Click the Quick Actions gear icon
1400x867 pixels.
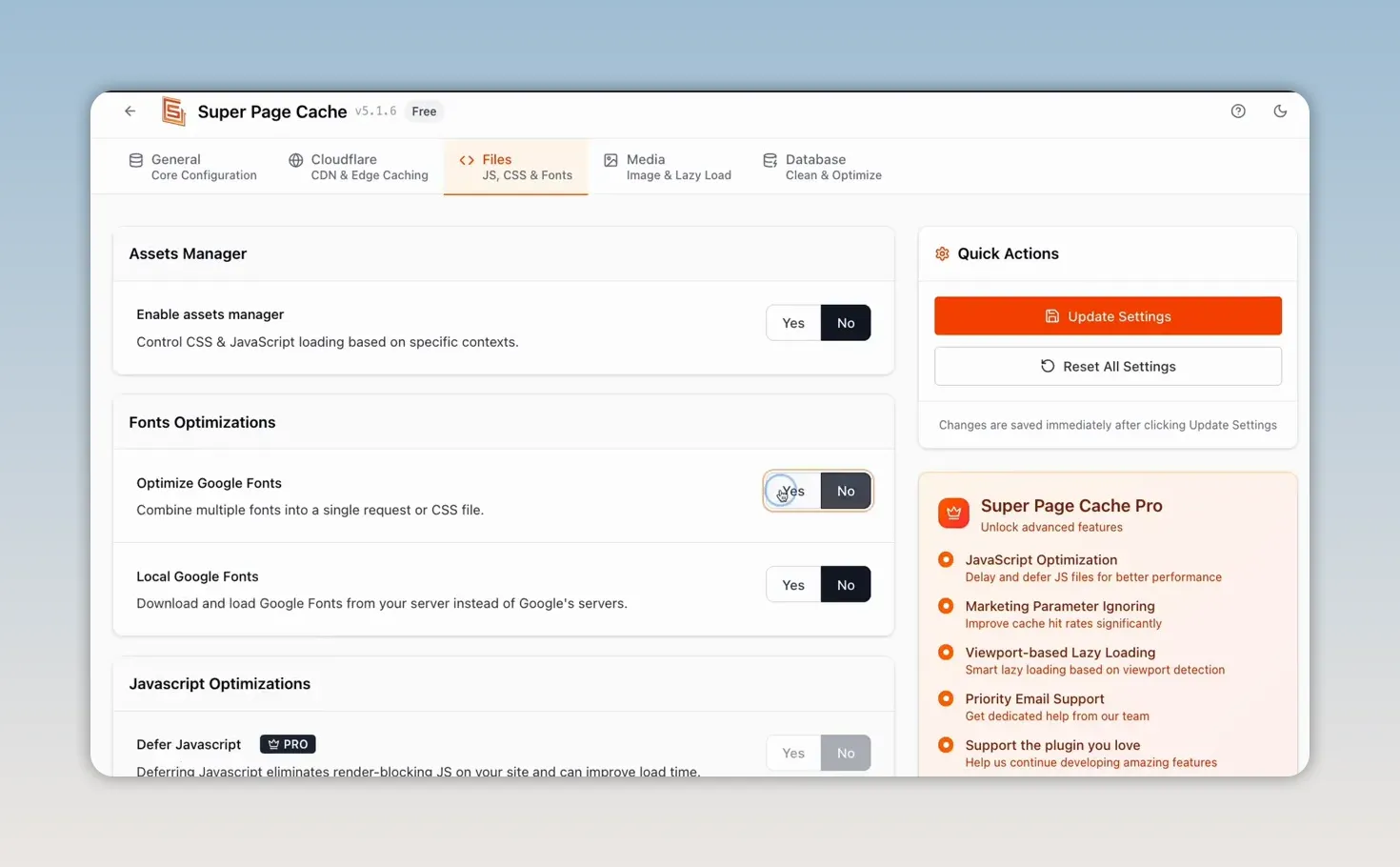click(x=942, y=253)
